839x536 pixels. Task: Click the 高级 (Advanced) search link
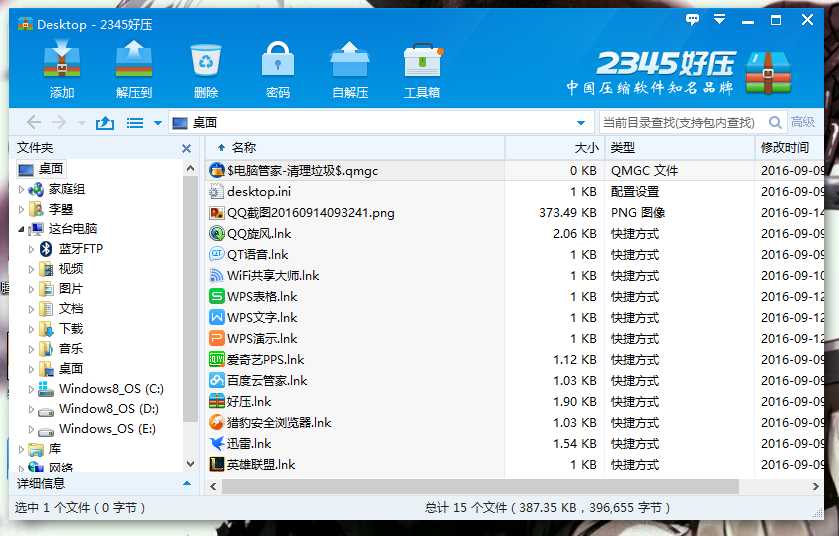[803, 122]
